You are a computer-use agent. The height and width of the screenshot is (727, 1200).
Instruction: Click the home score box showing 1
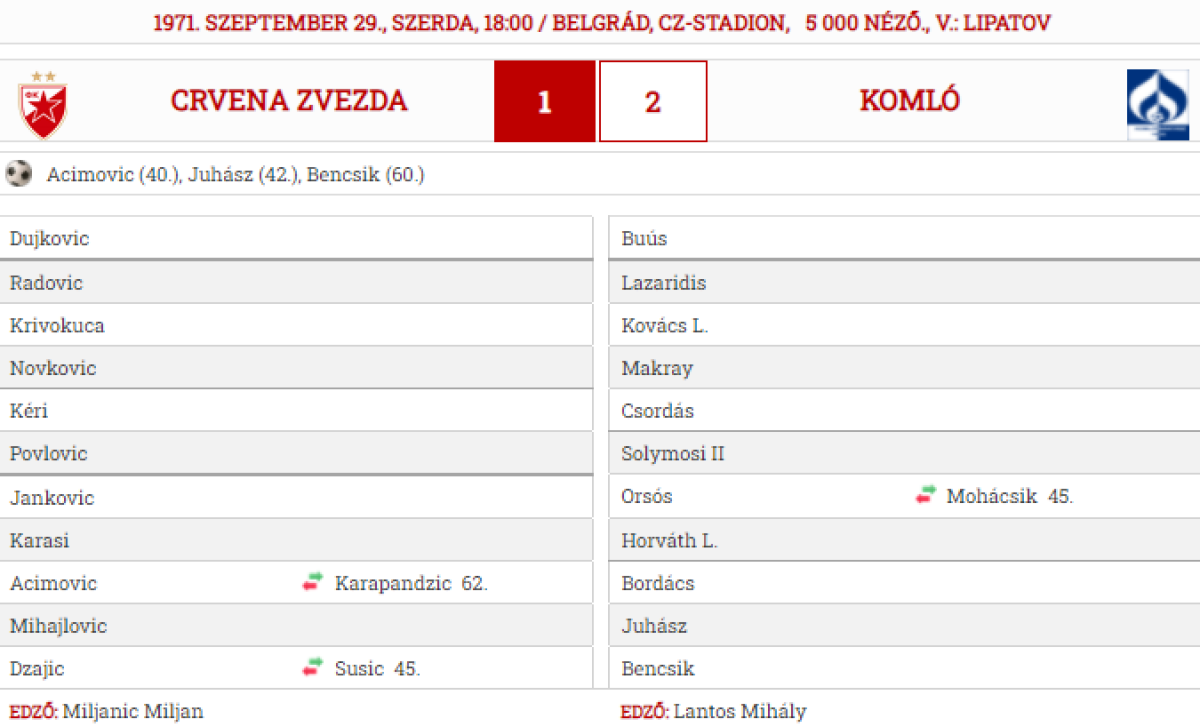pos(544,102)
